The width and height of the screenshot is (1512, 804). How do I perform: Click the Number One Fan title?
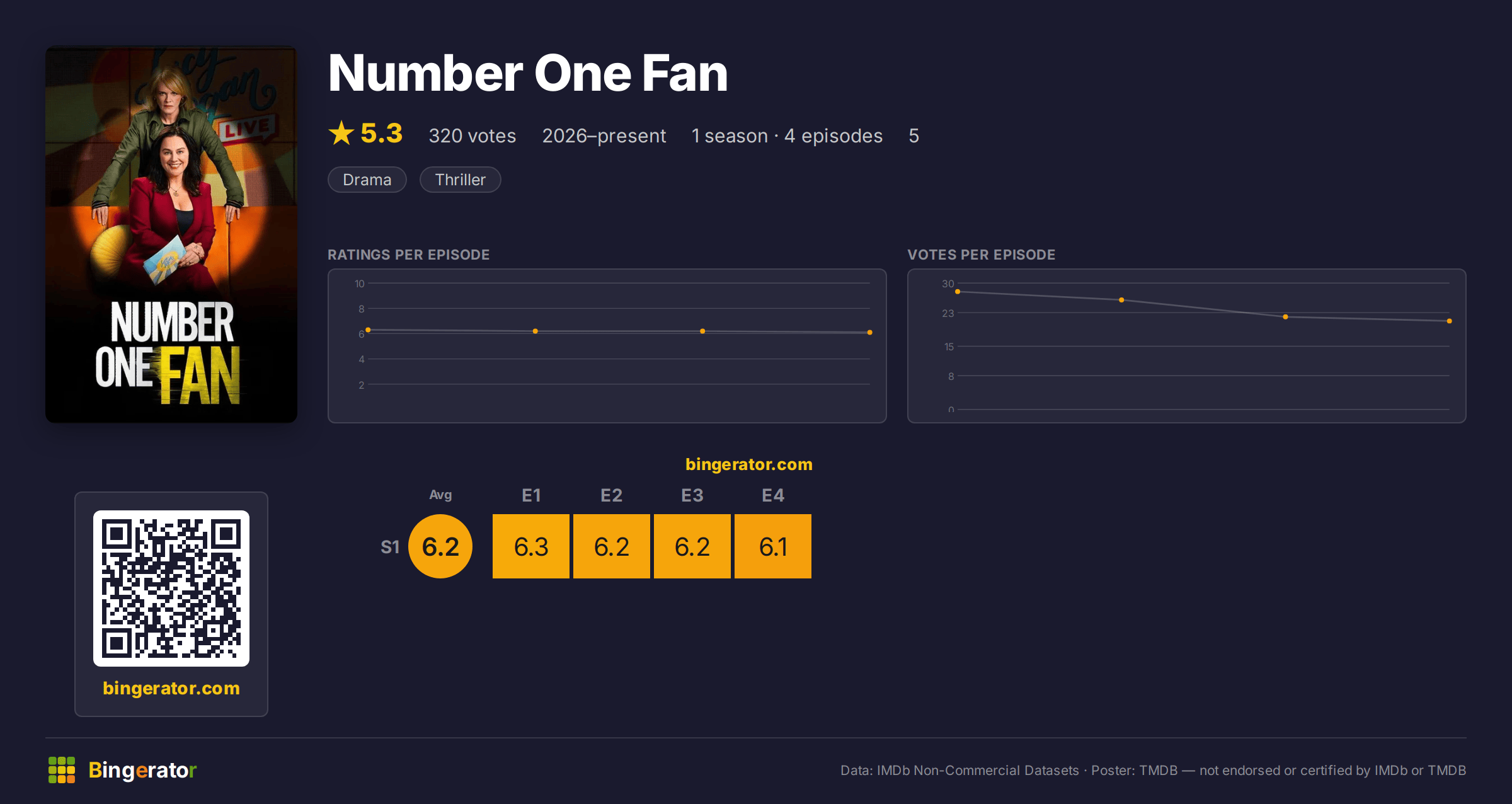[528, 73]
